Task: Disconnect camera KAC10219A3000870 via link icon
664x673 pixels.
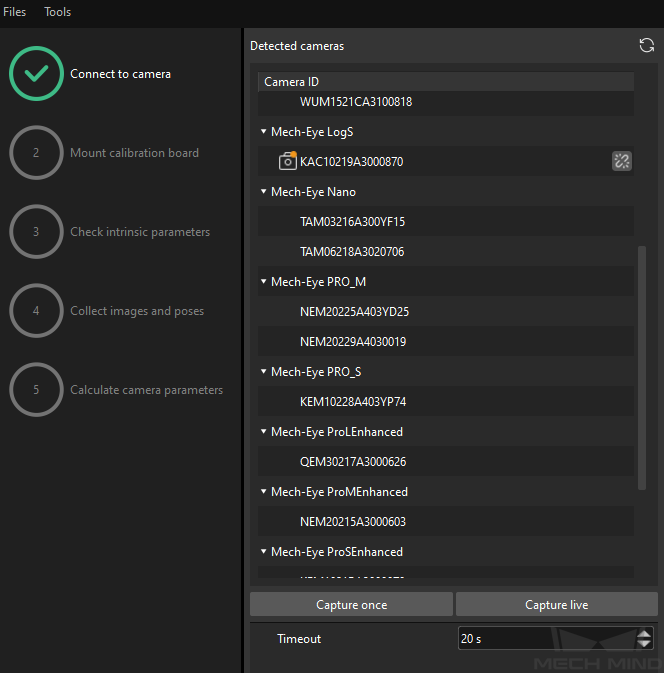Action: (x=622, y=161)
